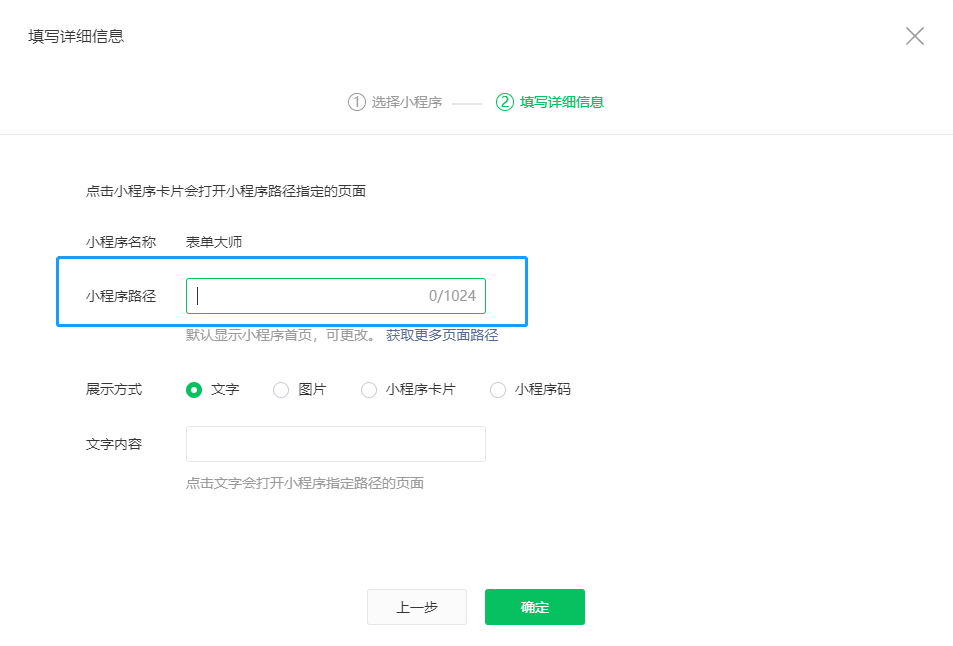This screenshot has height=646, width=953.
Task: Close the 填写详细信息 dialog
Action: (914, 37)
